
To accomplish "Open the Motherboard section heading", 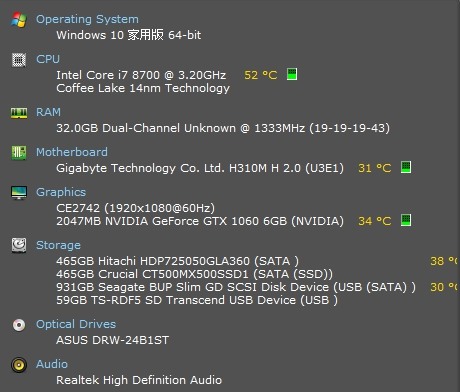I will 72,152.
